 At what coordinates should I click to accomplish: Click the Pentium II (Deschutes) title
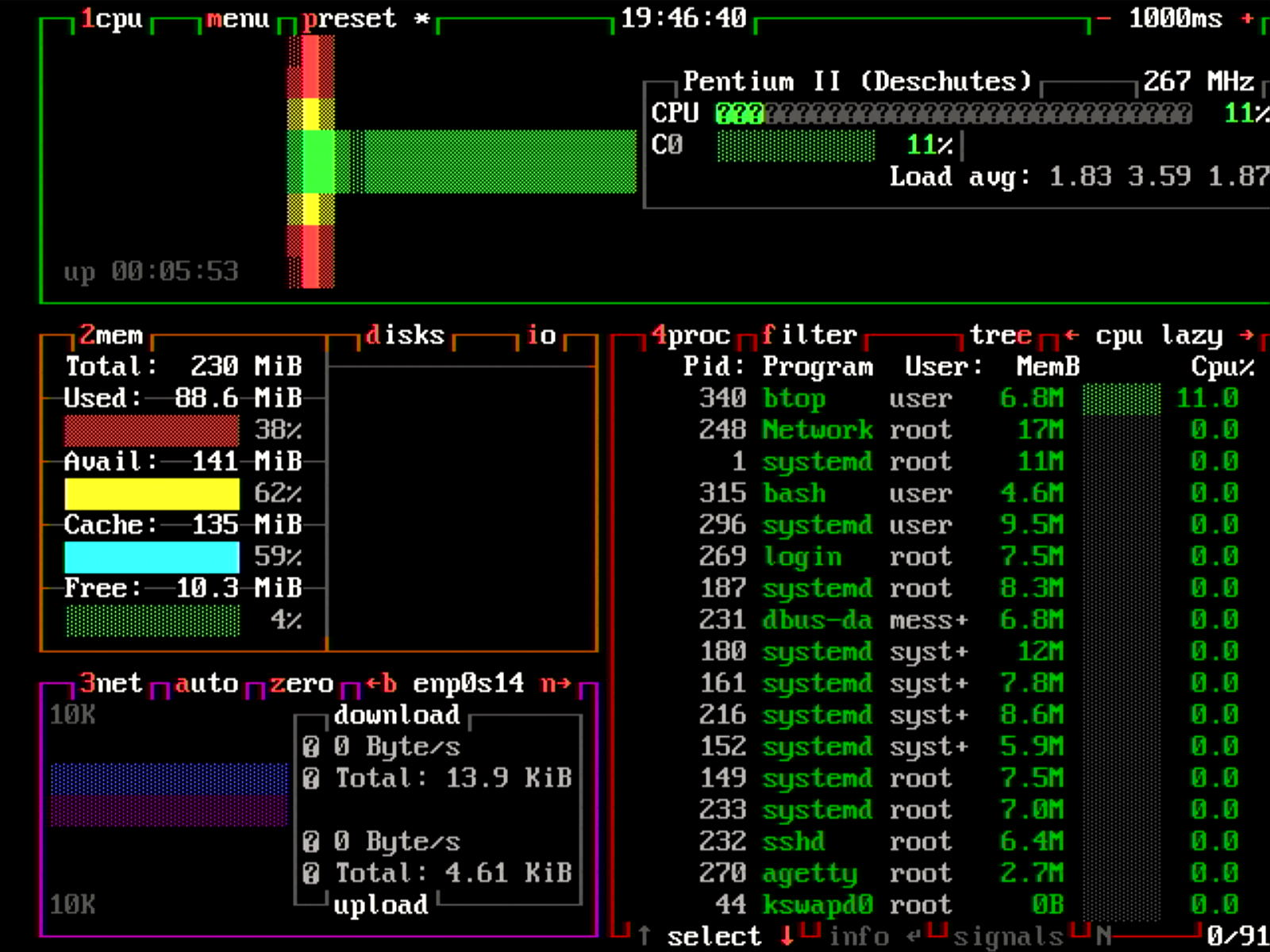point(857,81)
